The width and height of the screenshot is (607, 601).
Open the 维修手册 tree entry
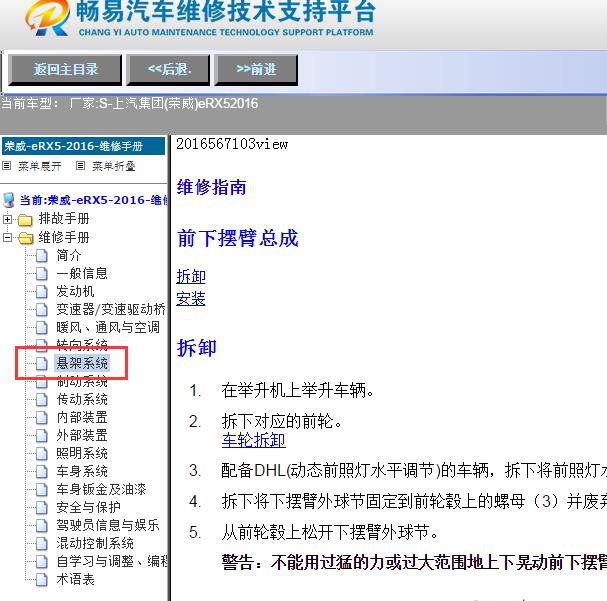[x=64, y=237]
